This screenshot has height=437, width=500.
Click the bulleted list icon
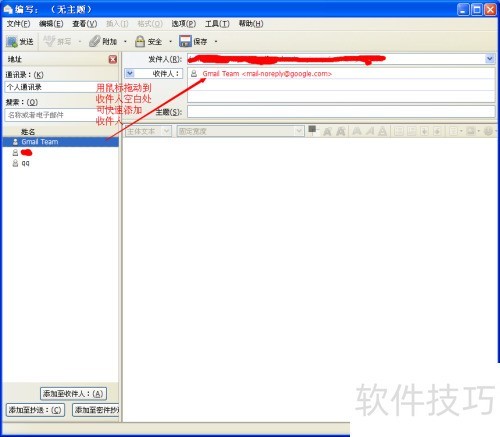(x=399, y=131)
